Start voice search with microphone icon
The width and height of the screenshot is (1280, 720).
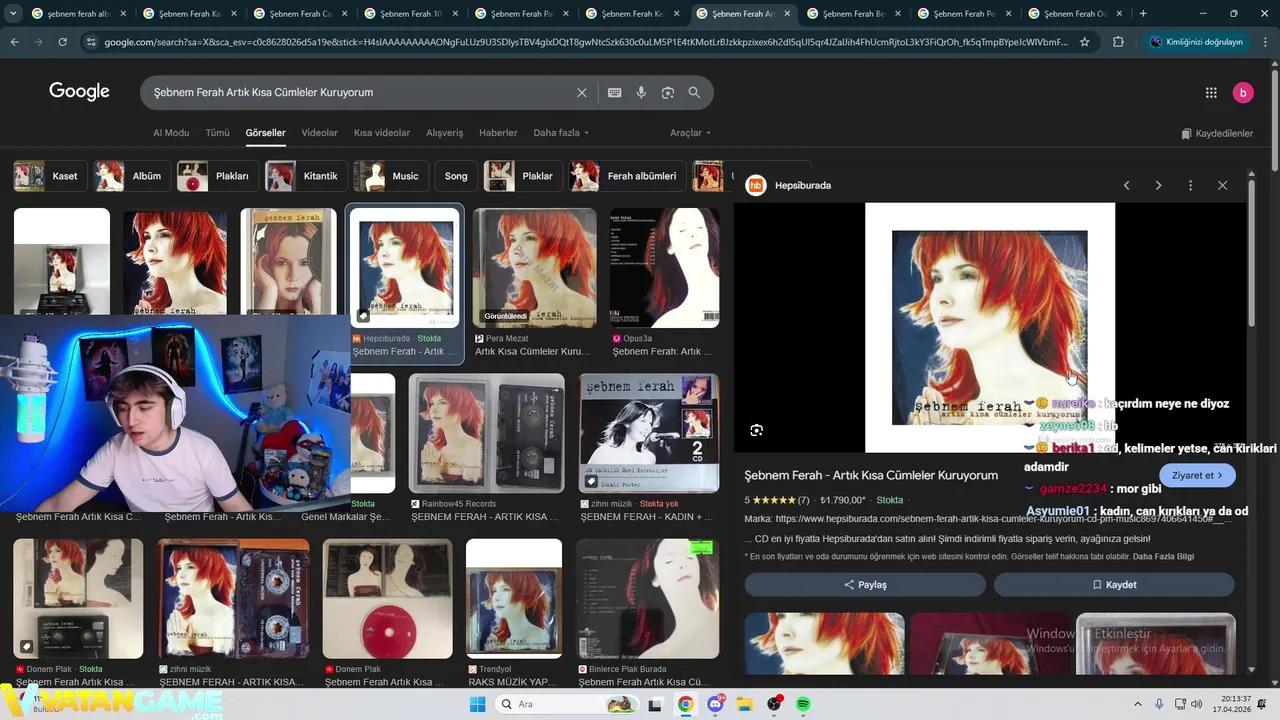point(641,92)
